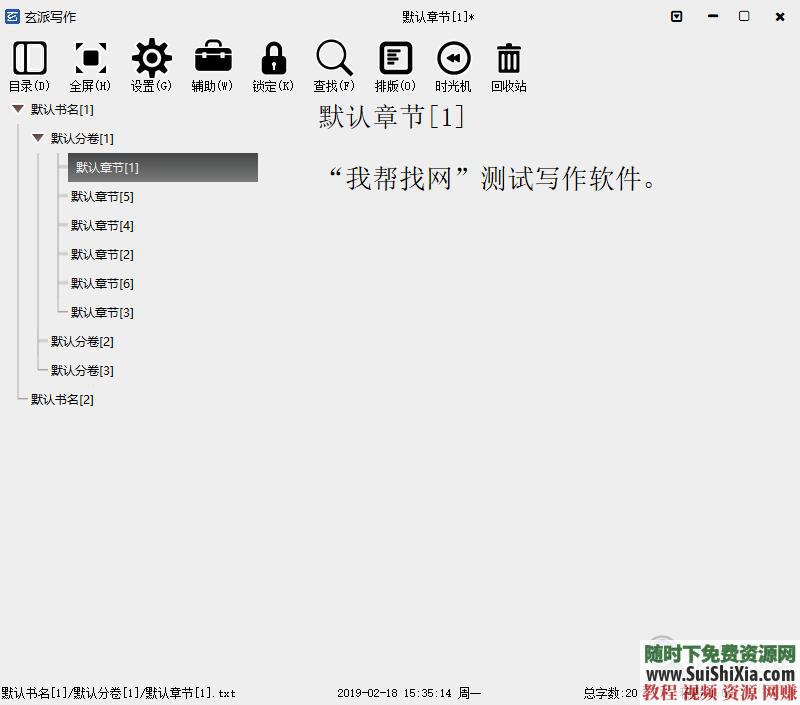Click the boxed arrow icon in titlebar
The image size is (800, 705).
(x=675, y=17)
